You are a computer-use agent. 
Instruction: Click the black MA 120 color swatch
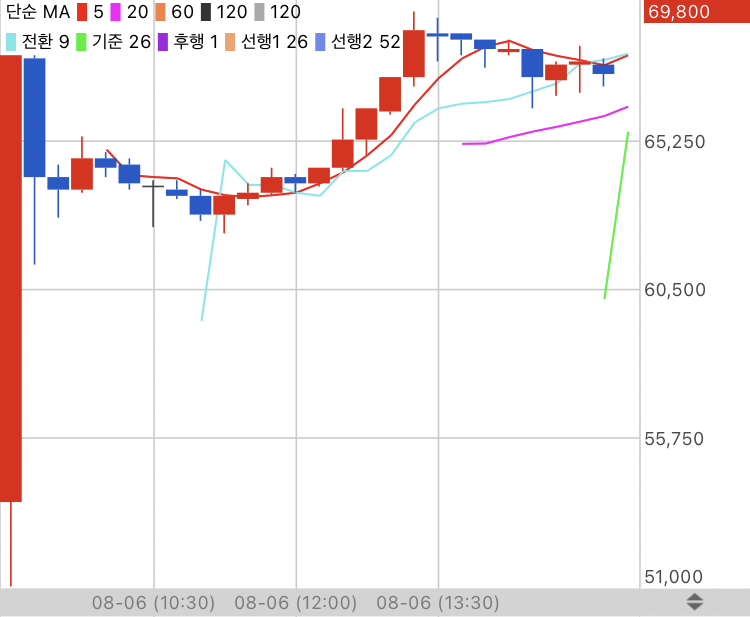(206, 12)
